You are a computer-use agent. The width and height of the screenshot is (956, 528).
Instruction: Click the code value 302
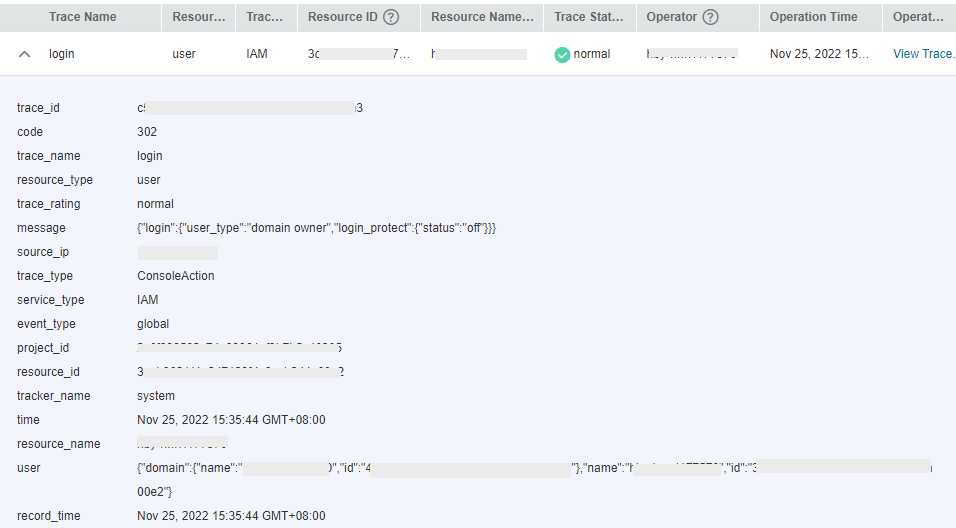tap(147, 132)
